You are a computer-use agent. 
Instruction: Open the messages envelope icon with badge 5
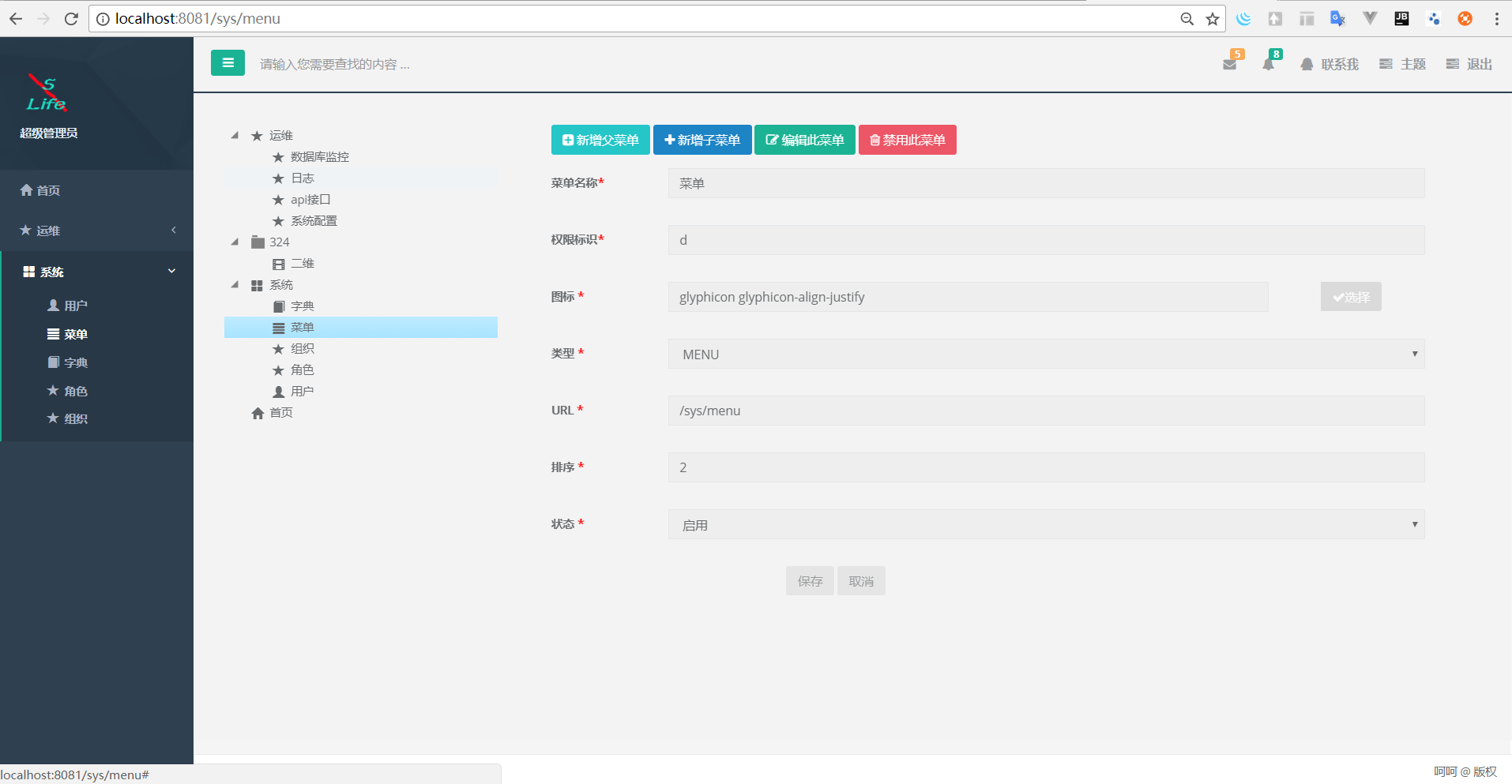1231,62
